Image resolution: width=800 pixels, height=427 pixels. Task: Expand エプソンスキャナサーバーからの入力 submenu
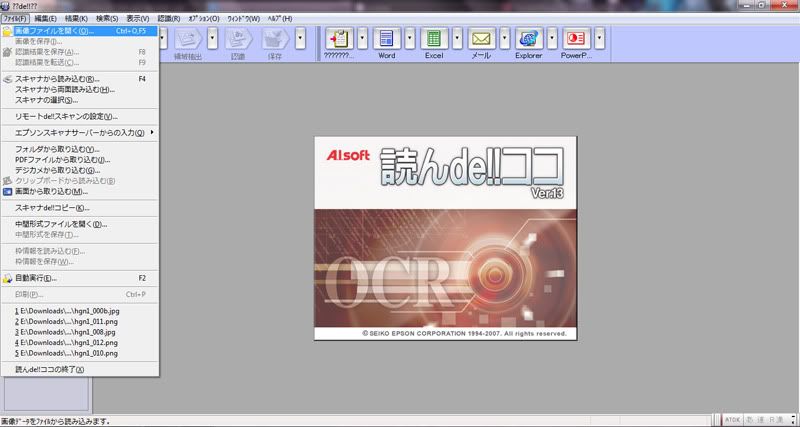(x=80, y=133)
